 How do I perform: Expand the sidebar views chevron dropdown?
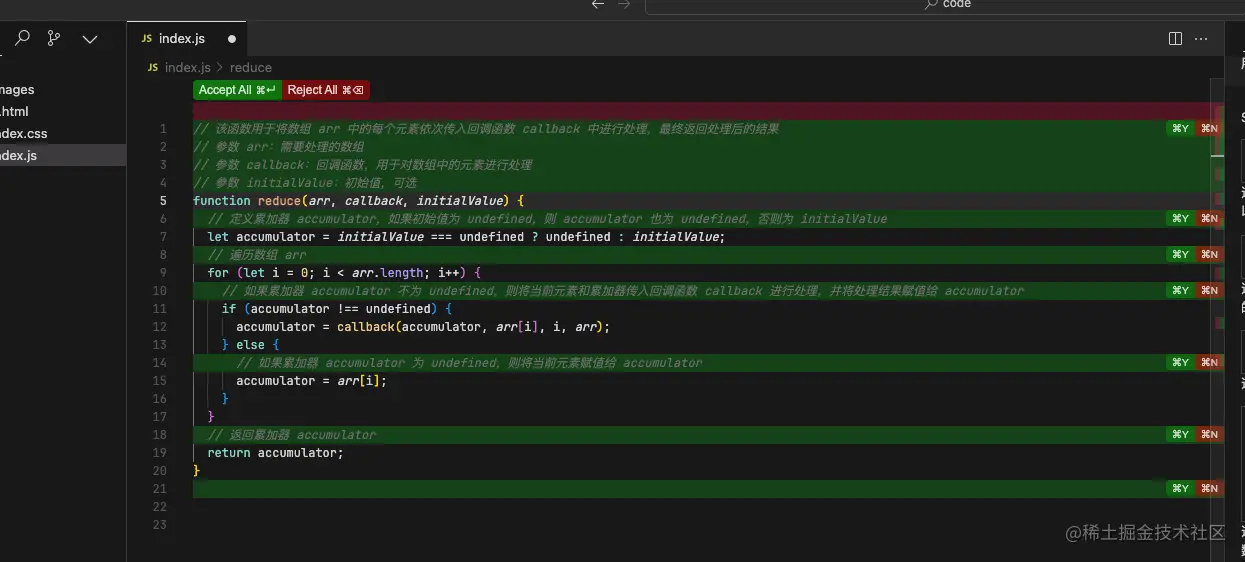click(90, 39)
